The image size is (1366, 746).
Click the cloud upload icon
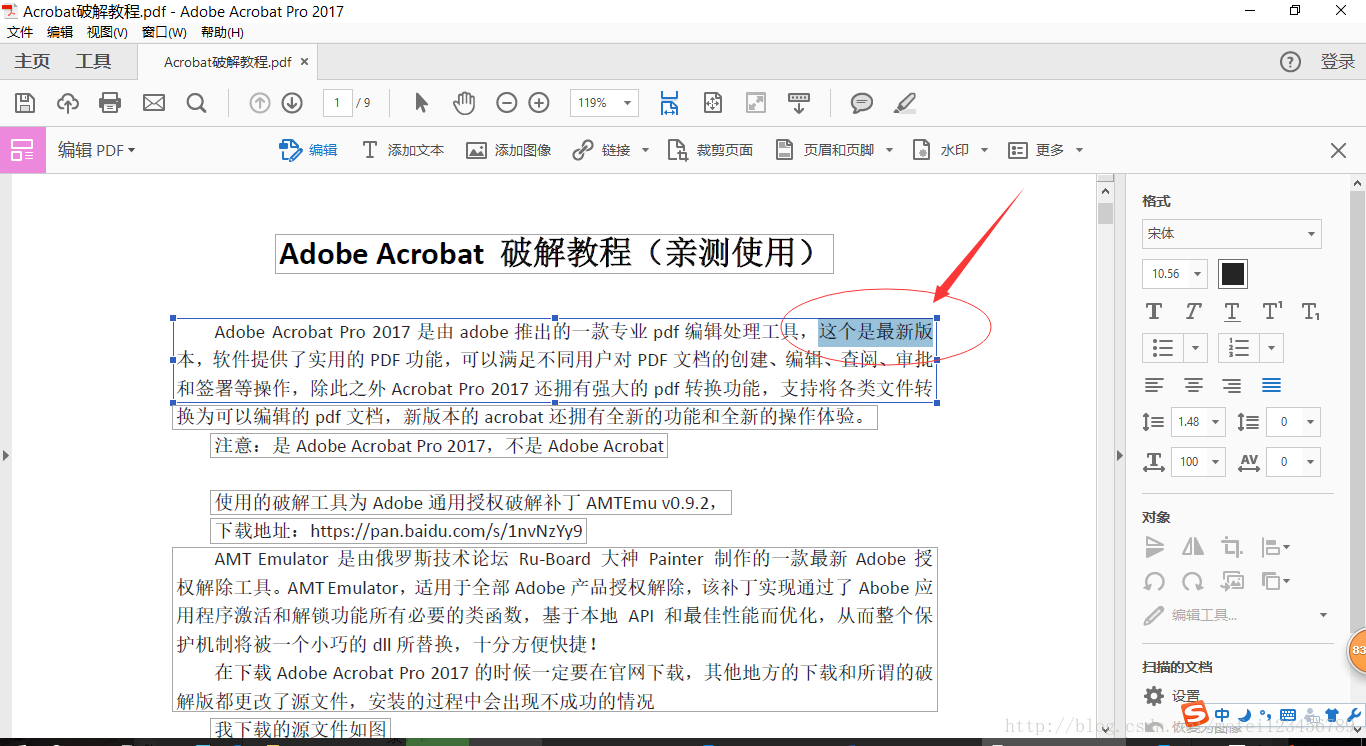68,103
